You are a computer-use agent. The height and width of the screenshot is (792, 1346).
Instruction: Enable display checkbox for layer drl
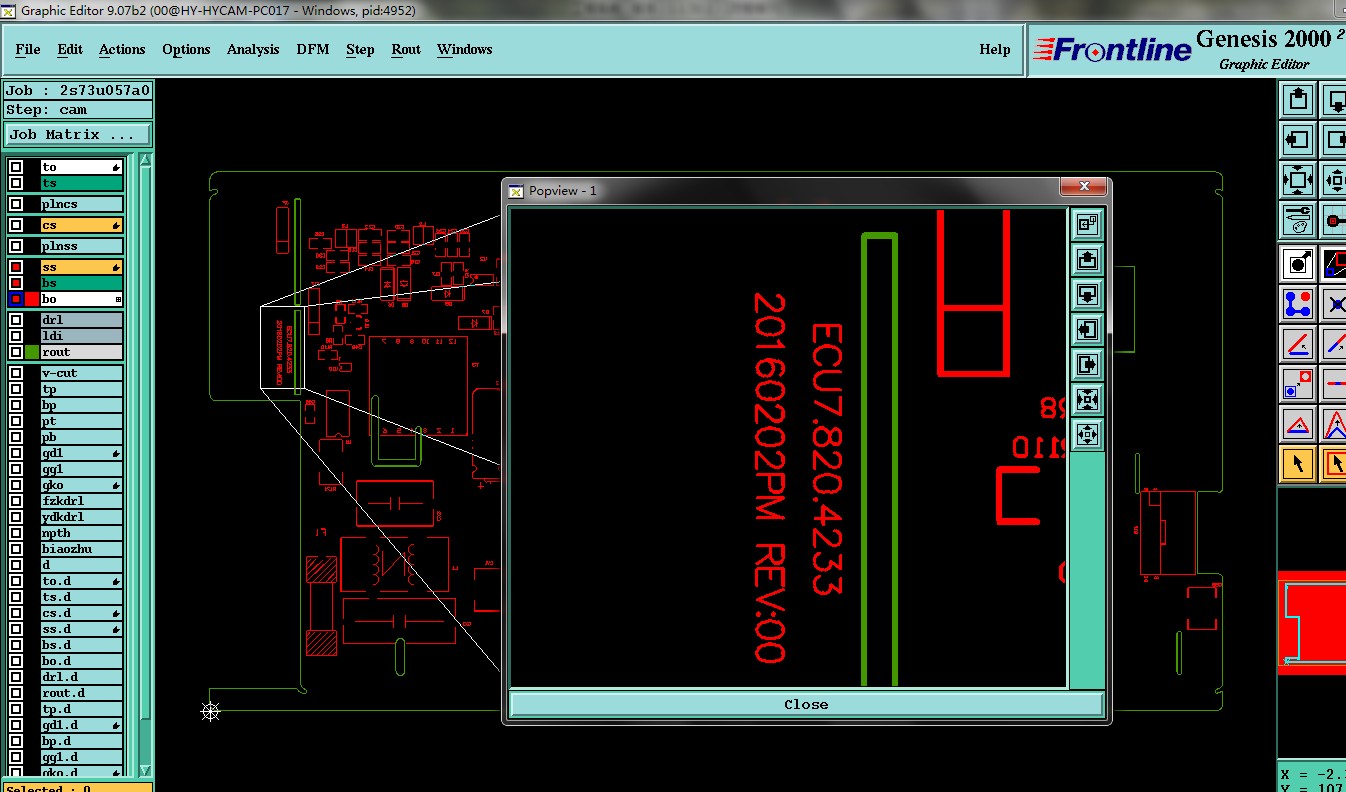click(16, 320)
